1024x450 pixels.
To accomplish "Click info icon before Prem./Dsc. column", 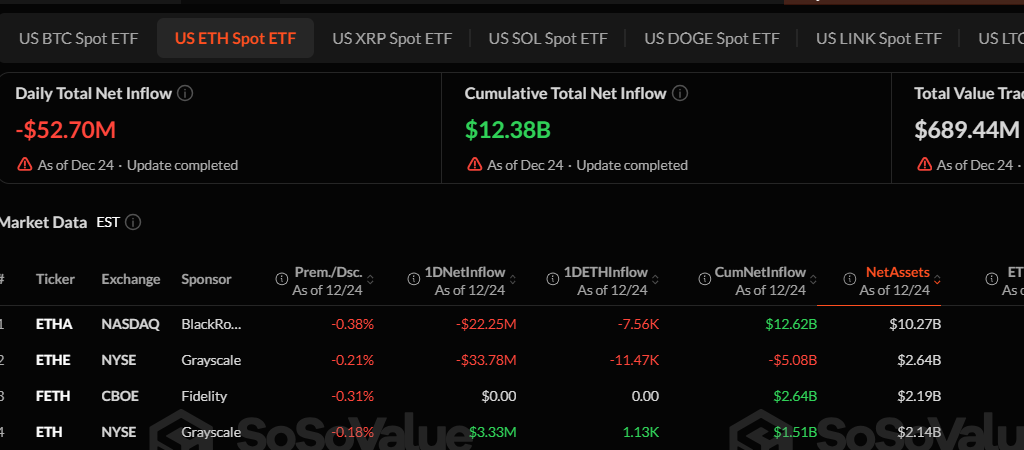I will pos(283,278).
